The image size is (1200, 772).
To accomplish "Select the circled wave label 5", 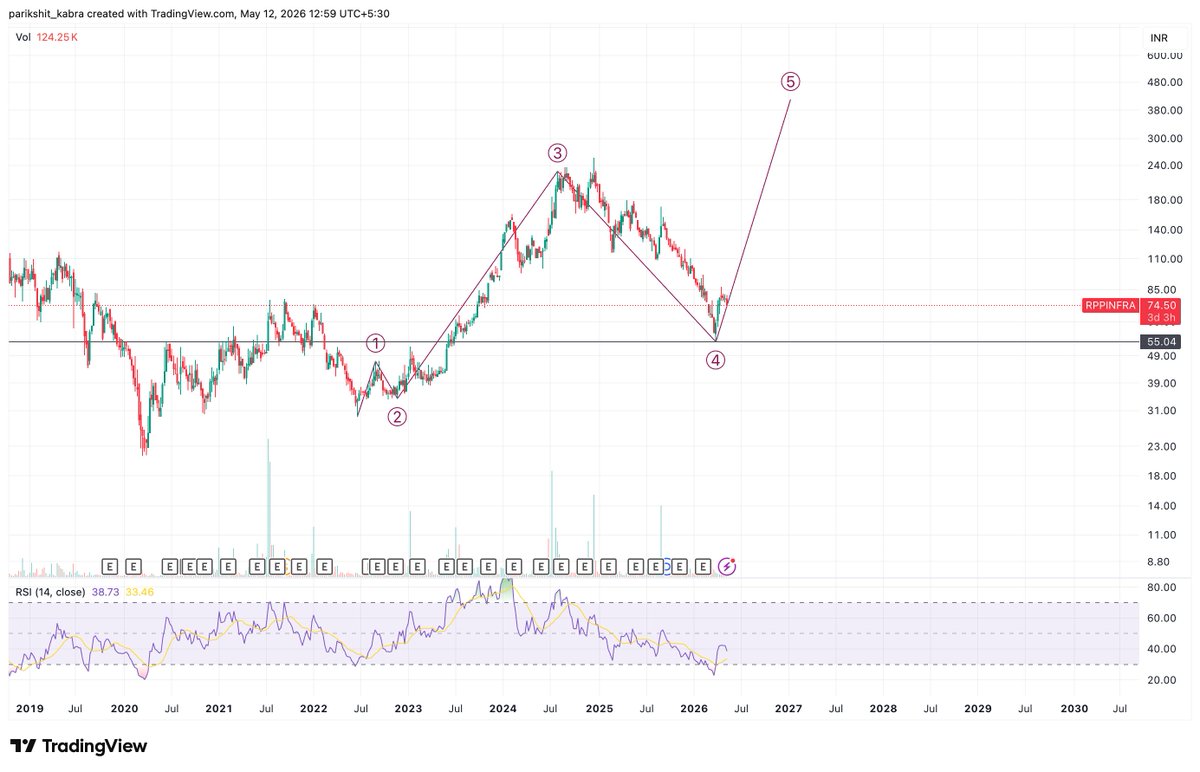I will tap(791, 81).
